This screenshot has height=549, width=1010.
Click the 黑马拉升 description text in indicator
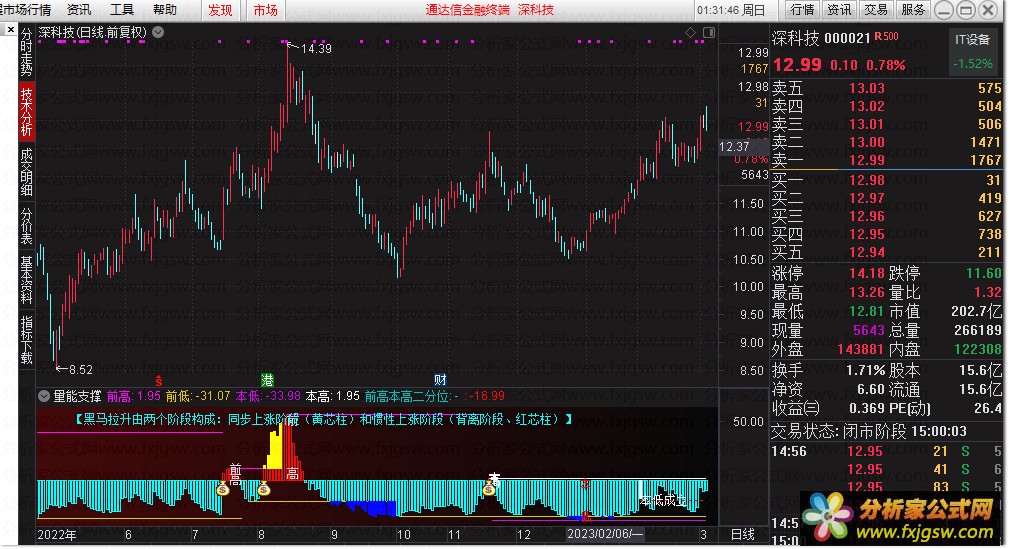pos(324,419)
